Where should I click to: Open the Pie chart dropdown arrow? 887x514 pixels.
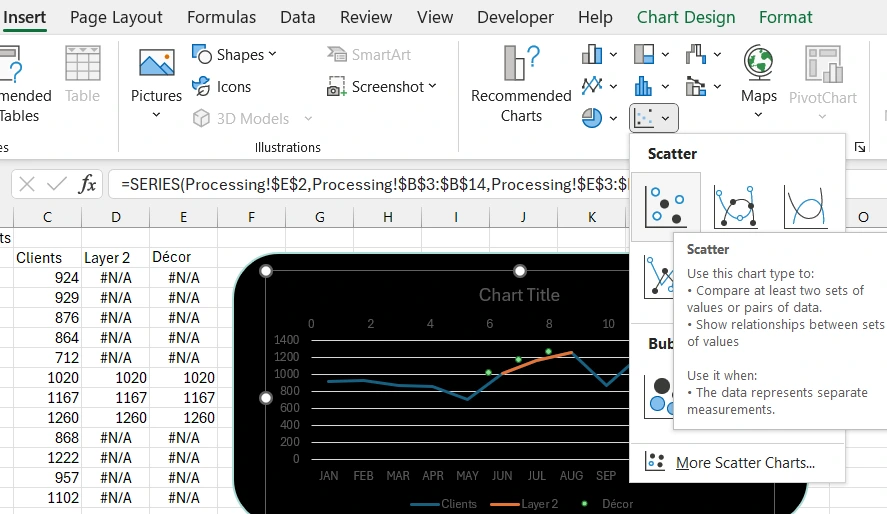pyautogui.click(x=612, y=118)
